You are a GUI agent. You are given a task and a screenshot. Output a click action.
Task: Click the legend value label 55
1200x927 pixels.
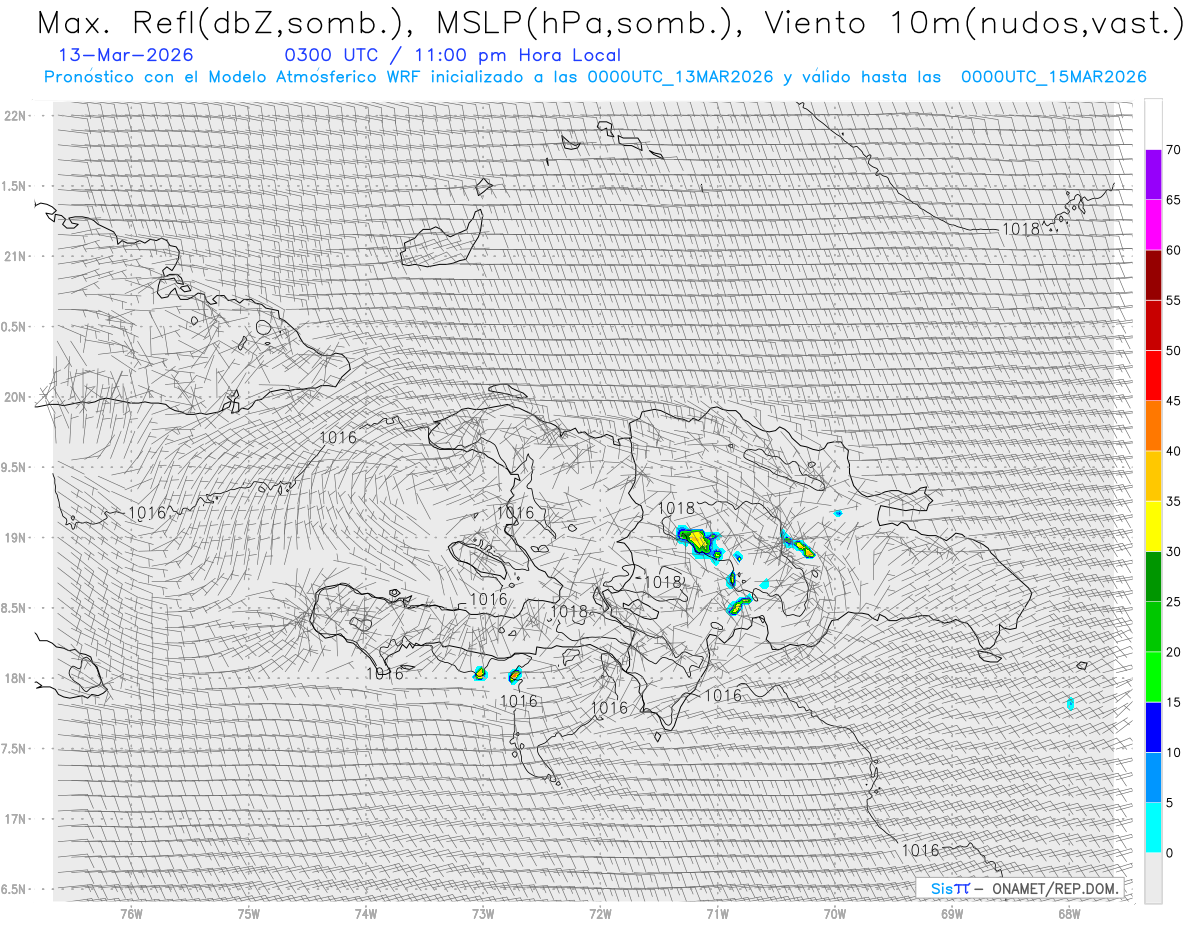(1173, 300)
